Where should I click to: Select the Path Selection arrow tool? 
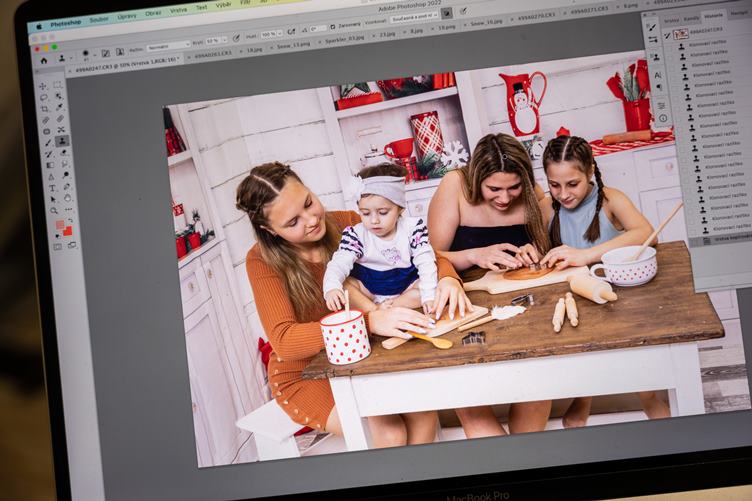pos(53,199)
